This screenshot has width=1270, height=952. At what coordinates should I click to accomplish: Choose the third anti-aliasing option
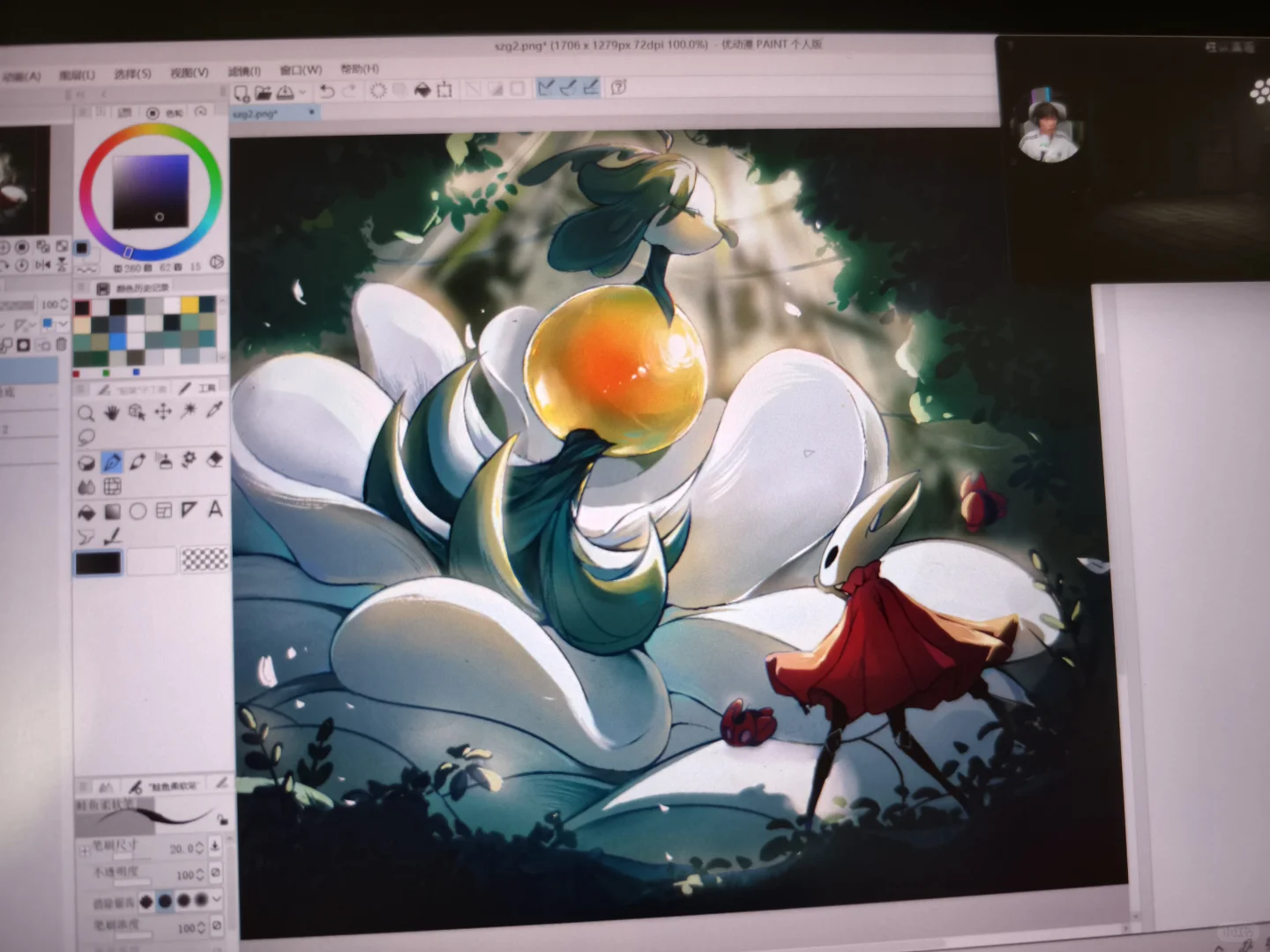183,900
